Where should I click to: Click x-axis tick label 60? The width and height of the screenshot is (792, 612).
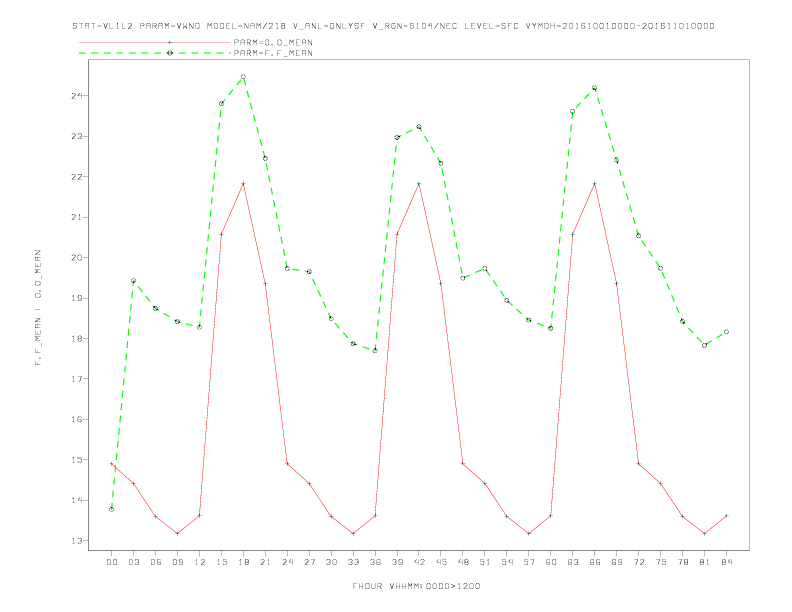click(x=551, y=562)
